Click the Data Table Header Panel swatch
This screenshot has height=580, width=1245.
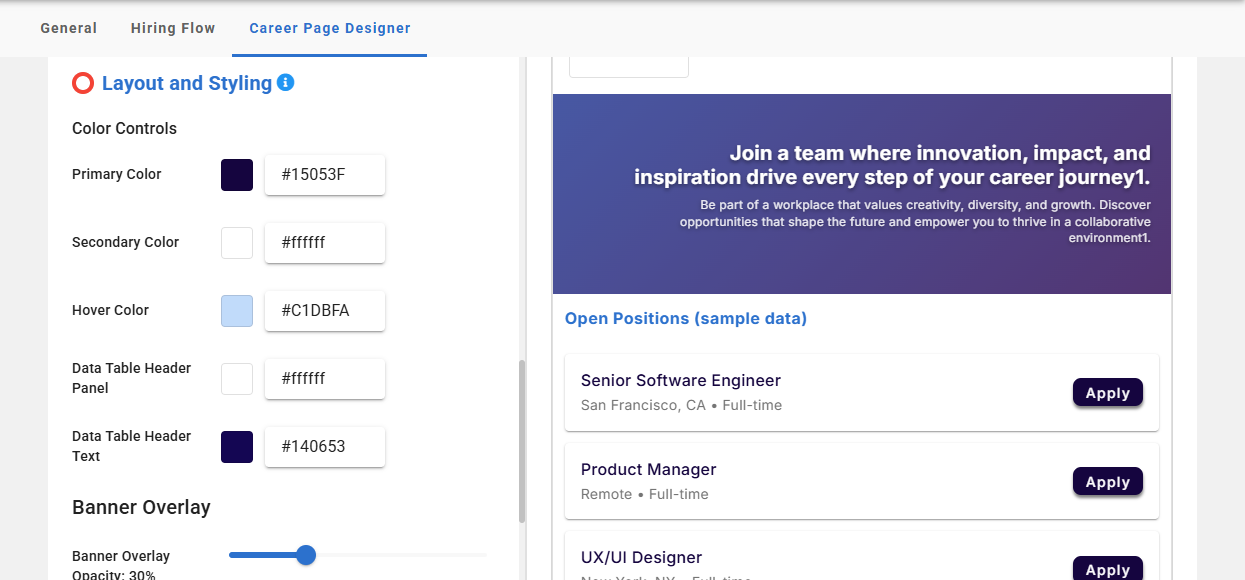click(x=237, y=379)
